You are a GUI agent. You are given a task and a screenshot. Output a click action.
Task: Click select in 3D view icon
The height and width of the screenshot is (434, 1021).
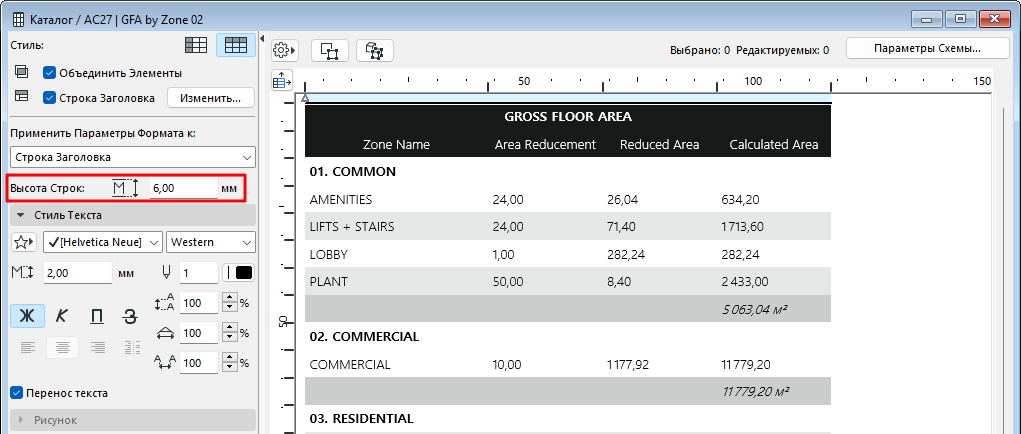(375, 50)
